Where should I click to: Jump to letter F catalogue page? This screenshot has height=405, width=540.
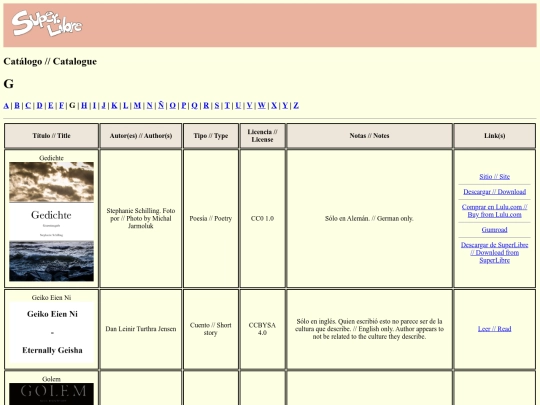62,105
